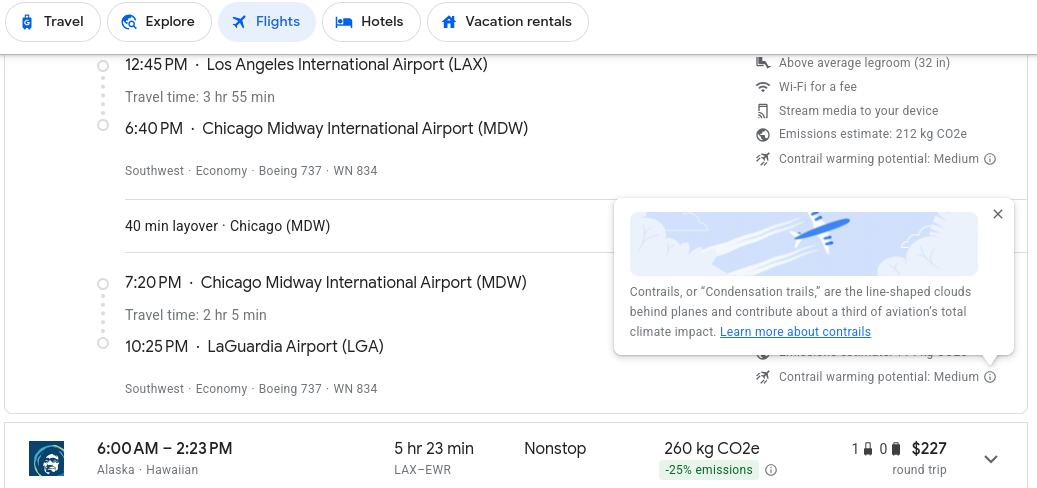Click the stream media icon
Viewport: 1037px width, 488px height.
click(763, 111)
